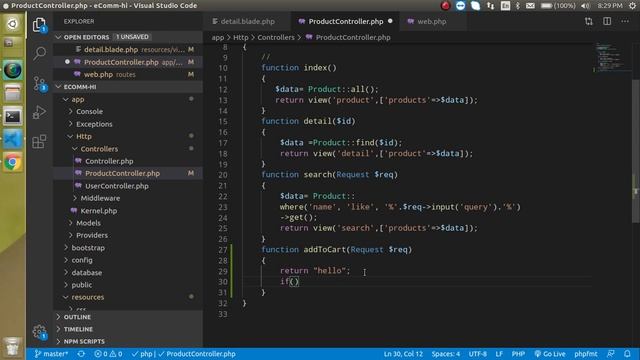The height and width of the screenshot is (360, 640).
Task: Select the ProductController.php editor tab
Action: click(345, 21)
